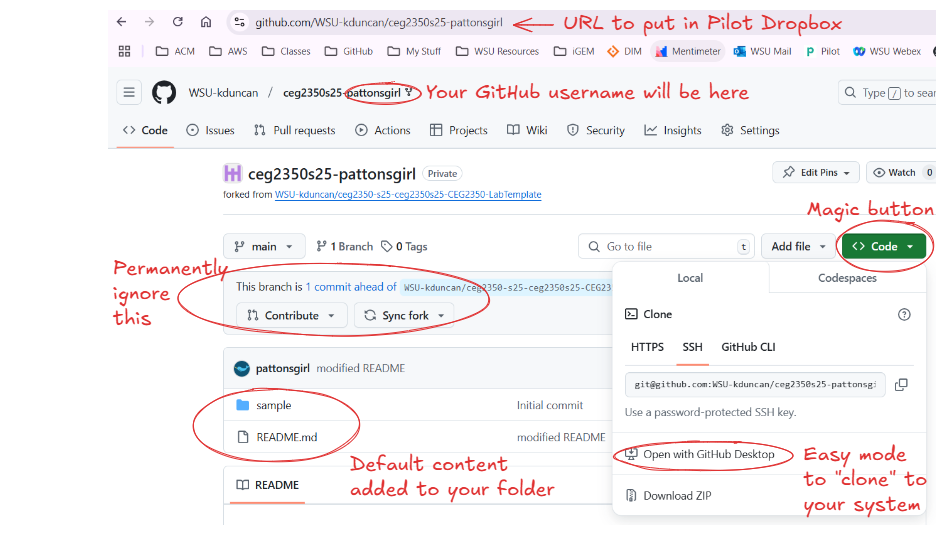Click the 1 commit ahead of link
The width and height of the screenshot is (946, 534).
coord(351,287)
